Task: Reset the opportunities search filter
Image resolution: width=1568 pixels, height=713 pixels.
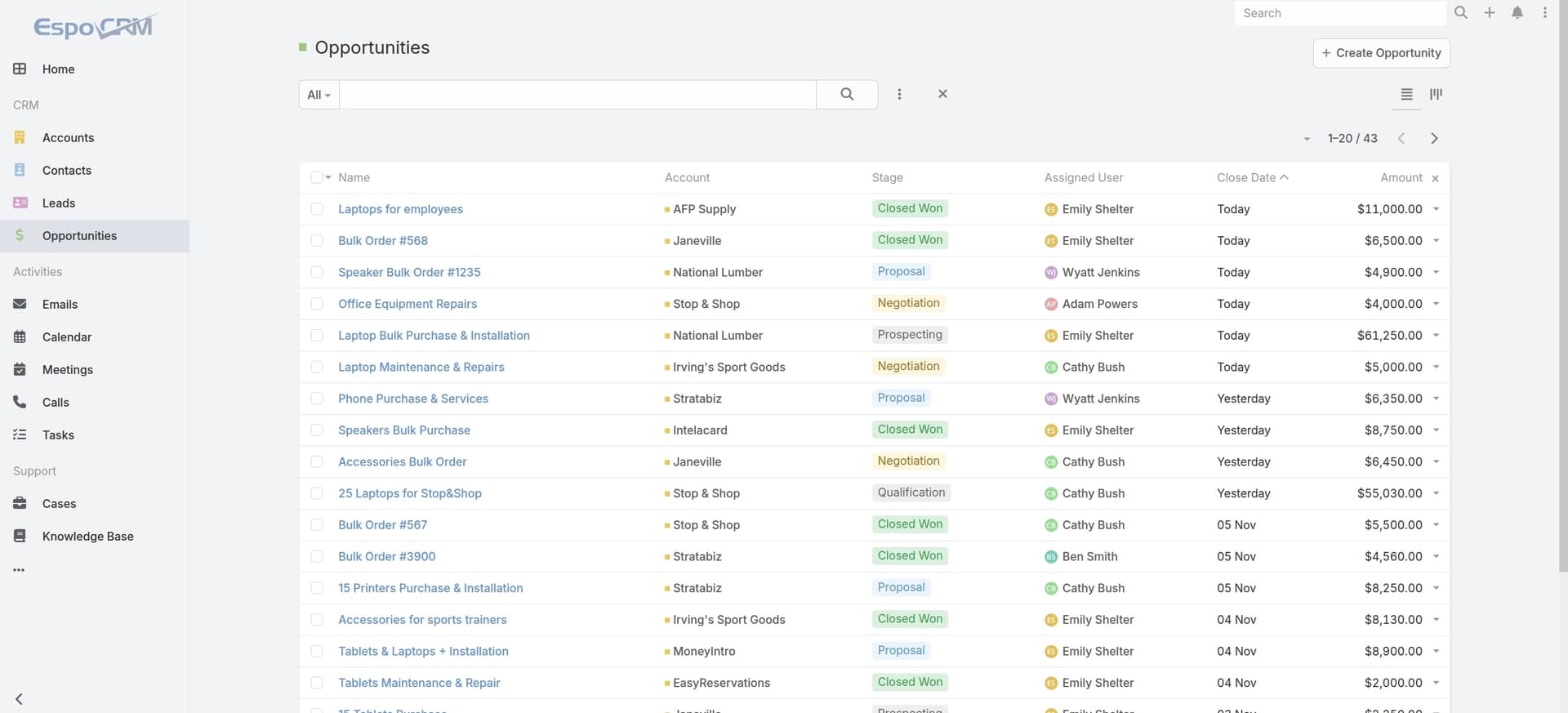Action: pyautogui.click(x=942, y=95)
